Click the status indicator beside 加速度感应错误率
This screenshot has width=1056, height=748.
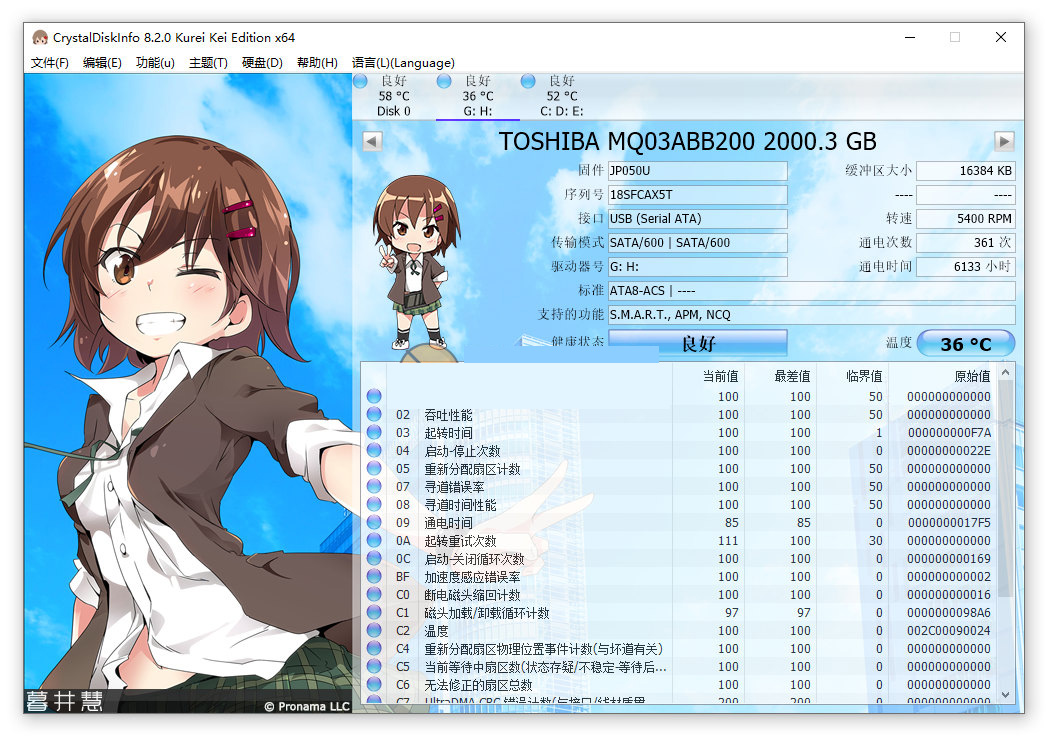tap(373, 576)
